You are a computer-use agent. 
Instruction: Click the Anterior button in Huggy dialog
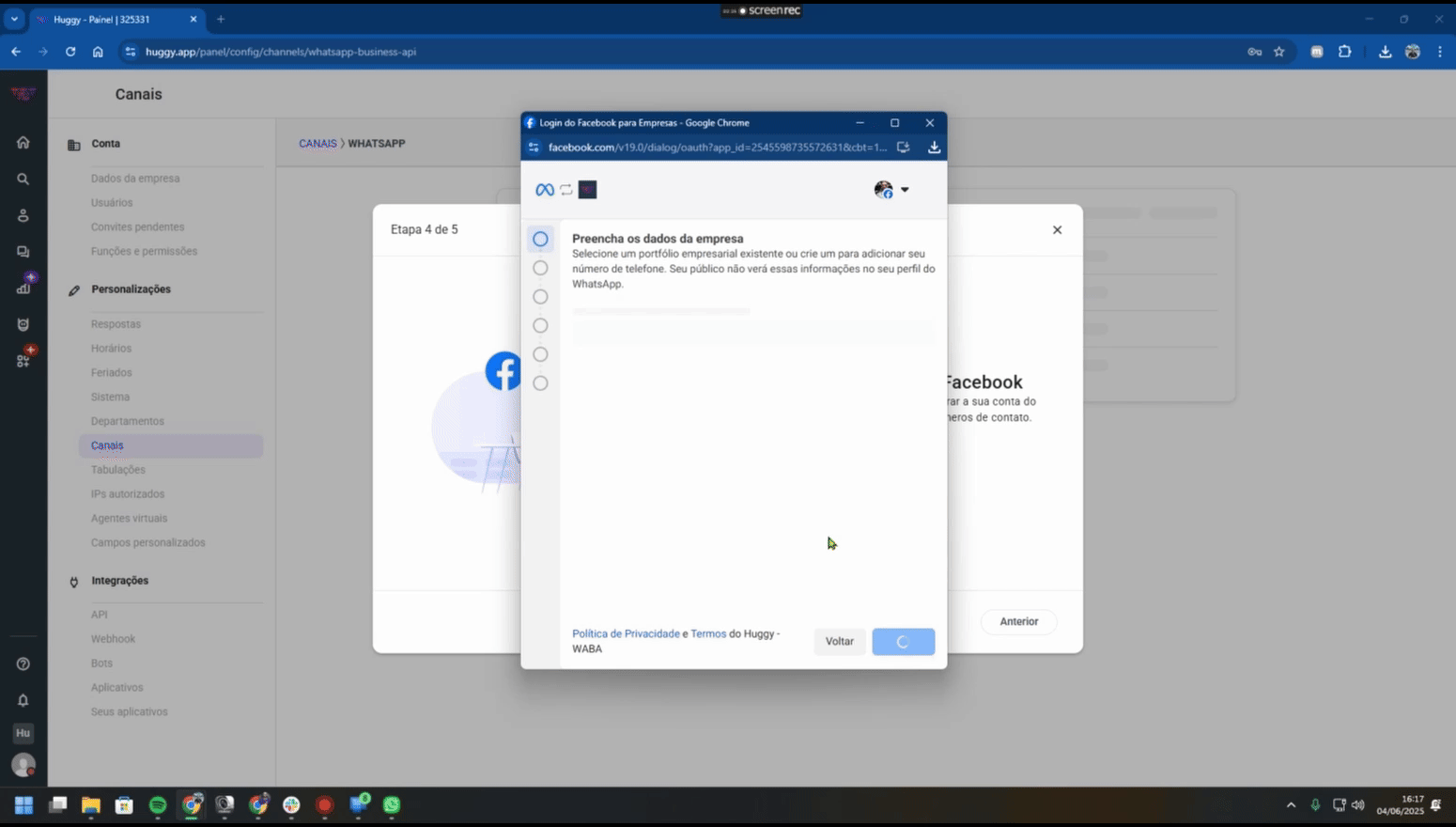tap(1018, 621)
